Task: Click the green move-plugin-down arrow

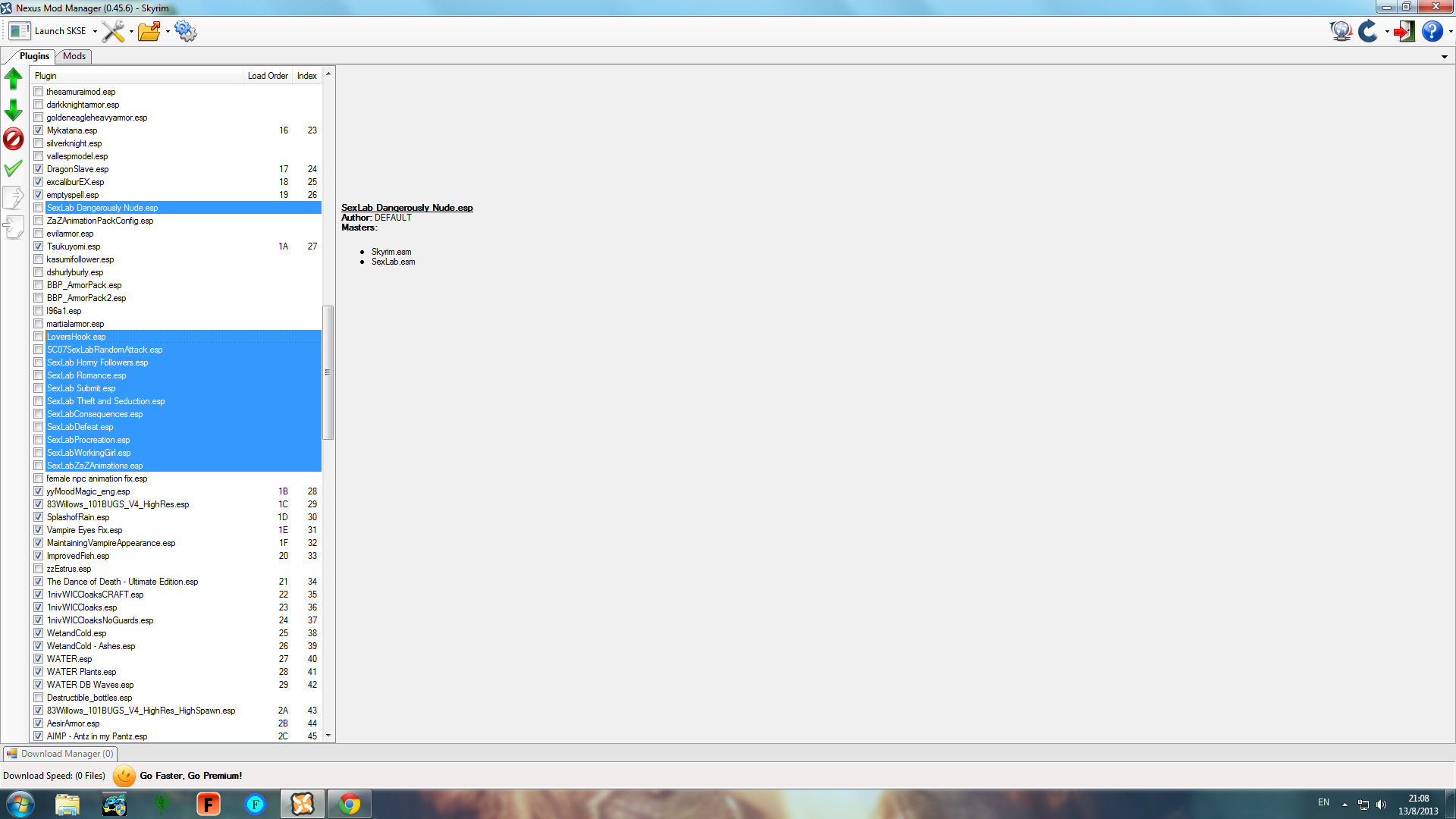Action: [13, 110]
